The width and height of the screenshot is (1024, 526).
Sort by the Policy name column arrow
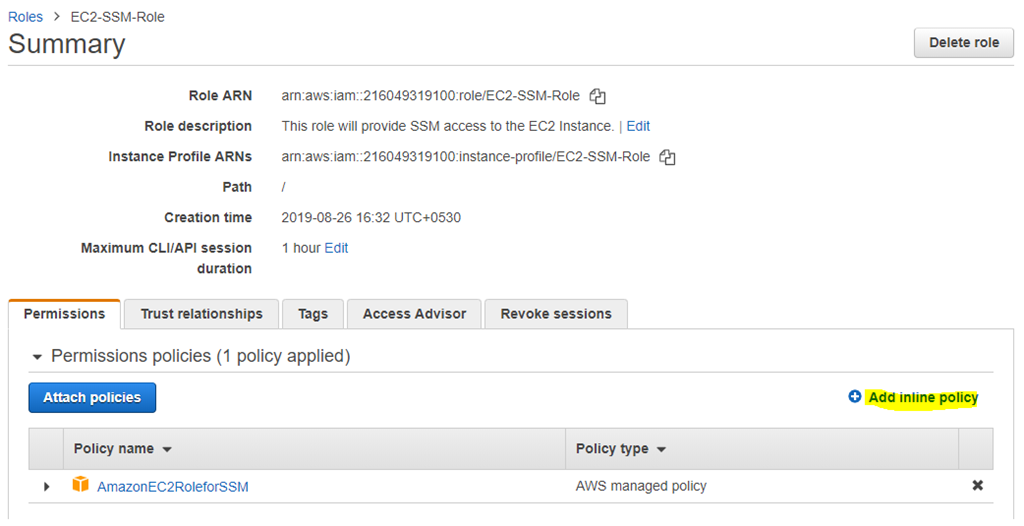click(x=167, y=450)
